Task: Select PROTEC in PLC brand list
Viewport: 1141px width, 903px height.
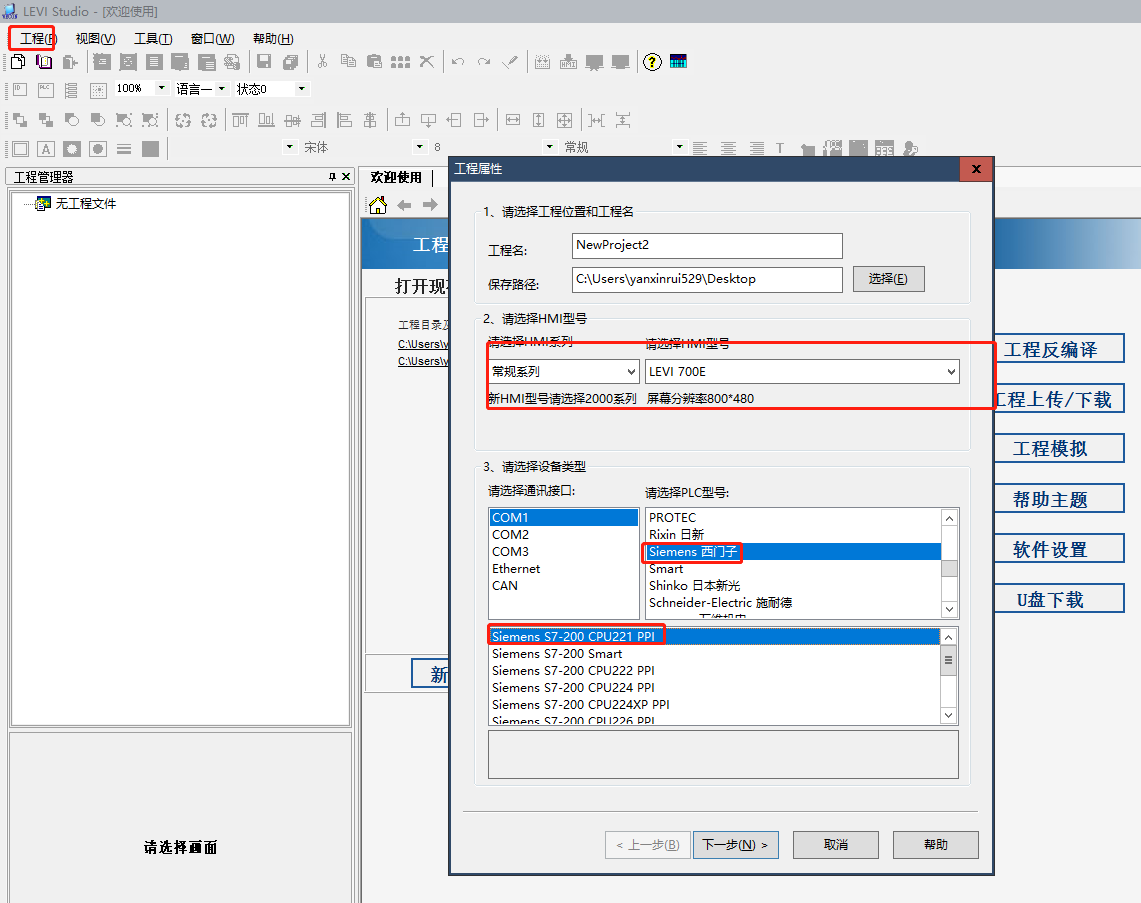Action: [793, 517]
